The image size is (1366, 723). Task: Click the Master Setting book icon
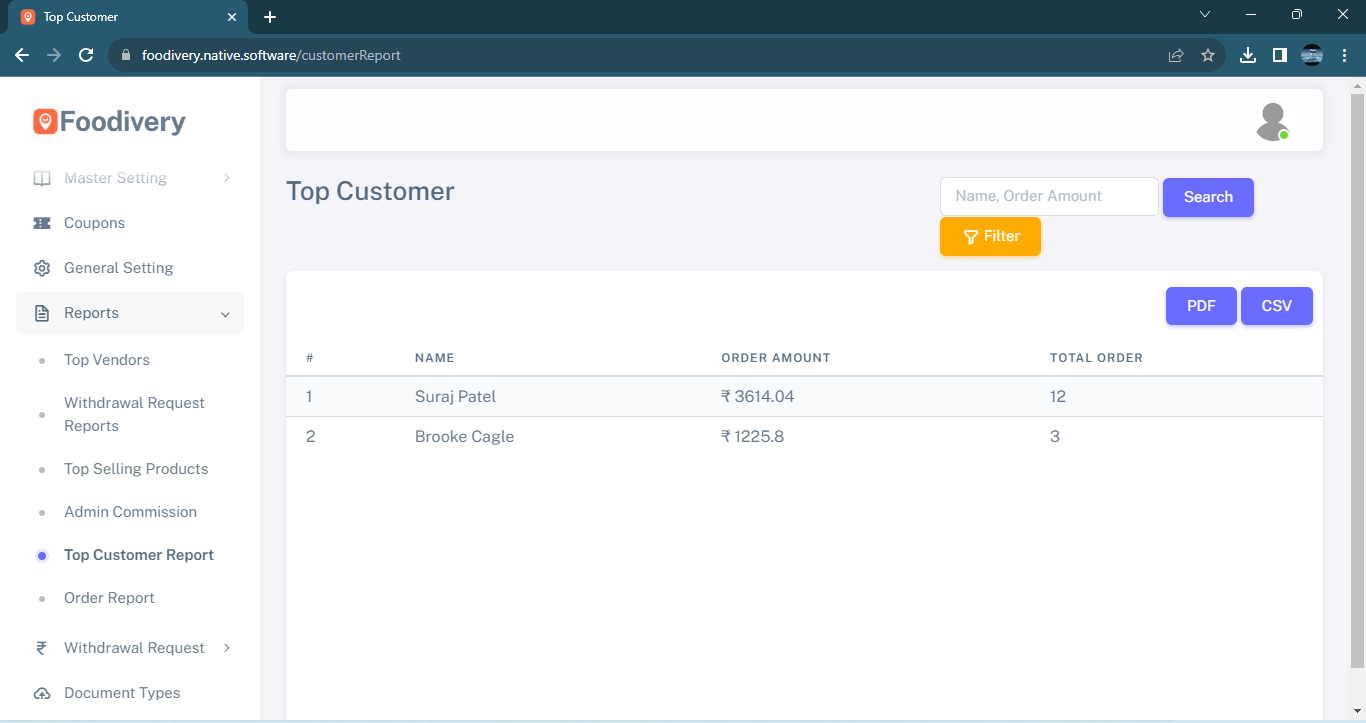click(x=42, y=178)
